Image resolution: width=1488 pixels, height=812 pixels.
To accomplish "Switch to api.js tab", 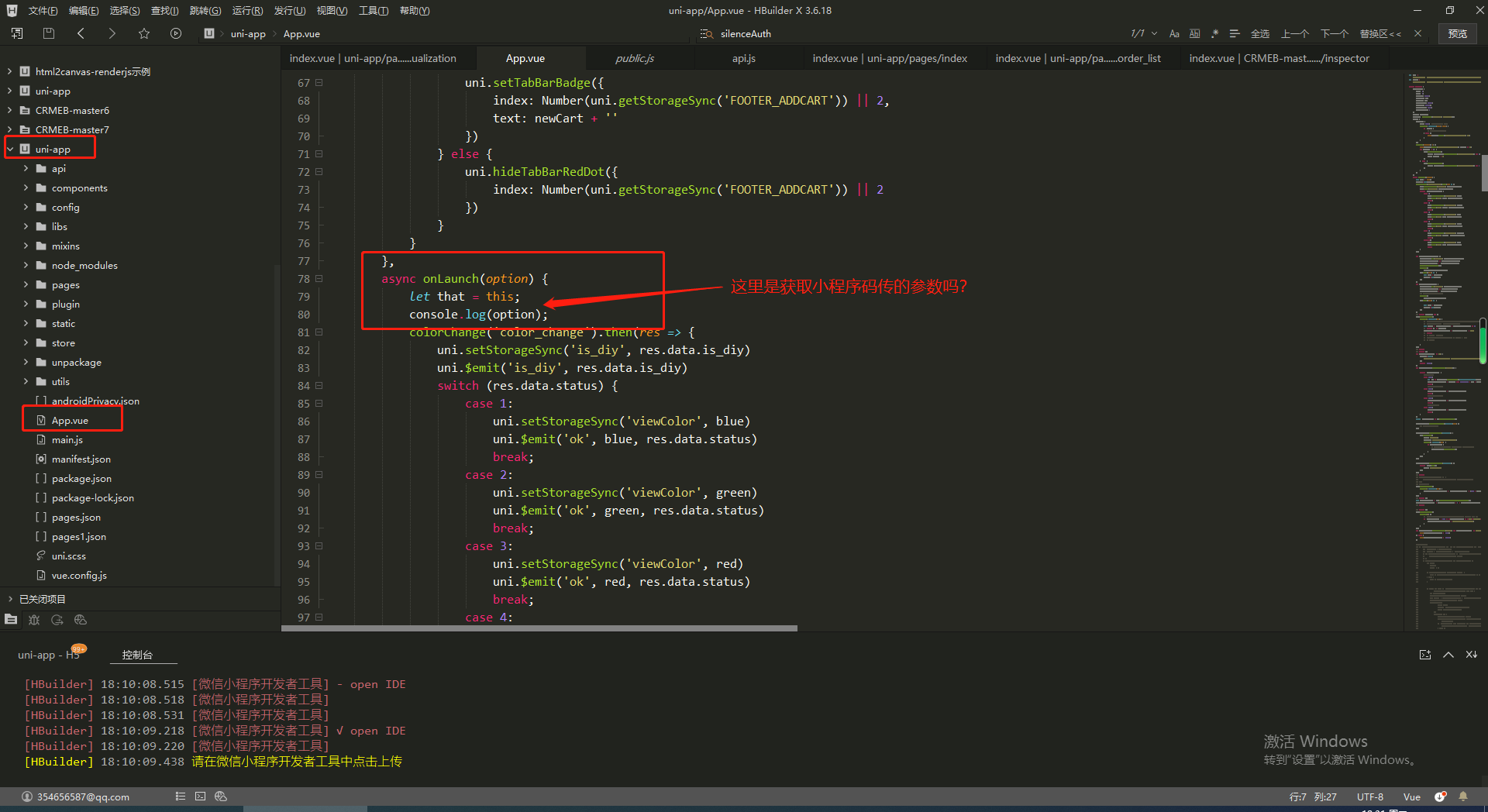I will click(744, 58).
